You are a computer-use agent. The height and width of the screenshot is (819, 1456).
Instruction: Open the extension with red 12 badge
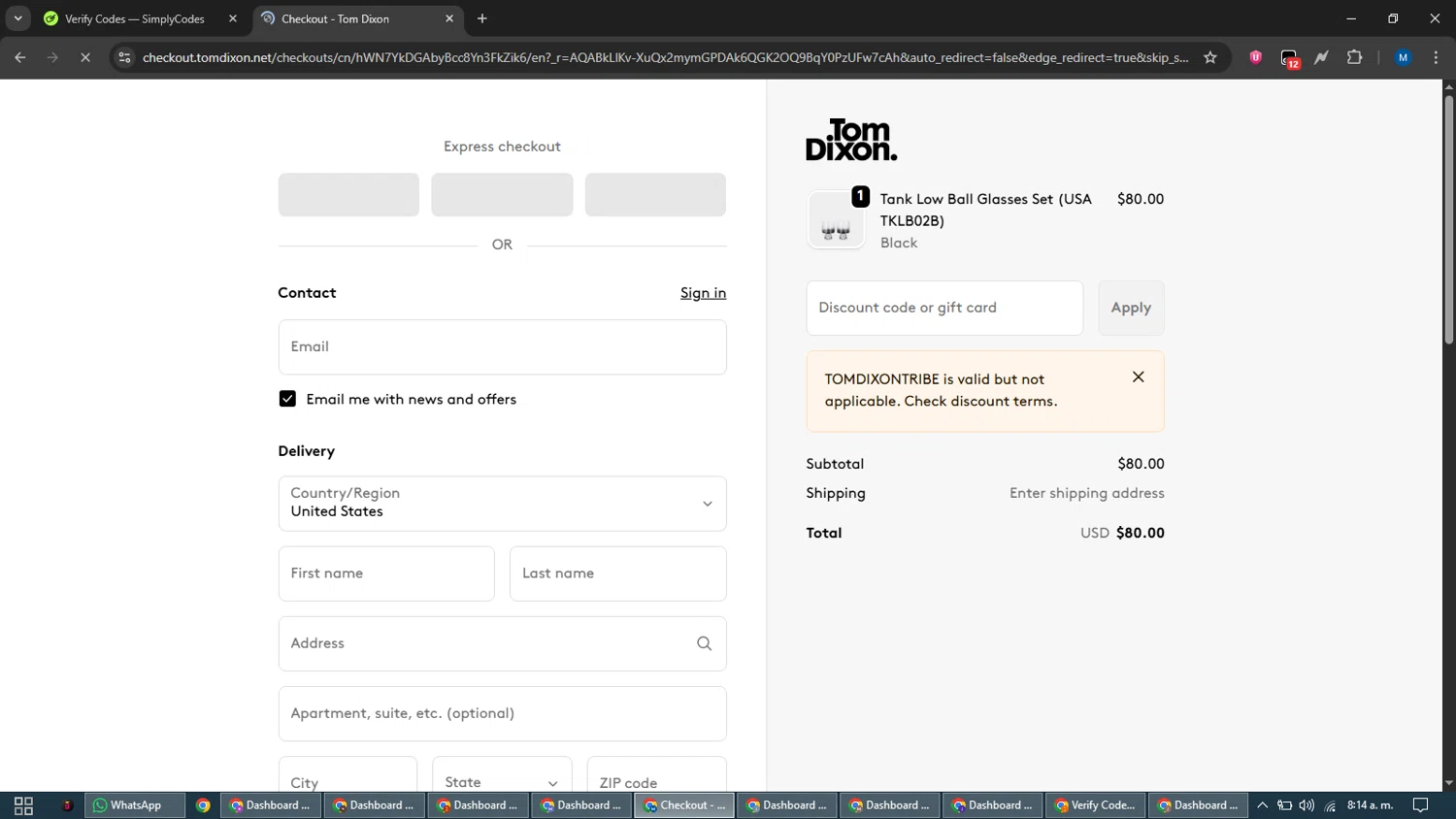click(x=1289, y=58)
